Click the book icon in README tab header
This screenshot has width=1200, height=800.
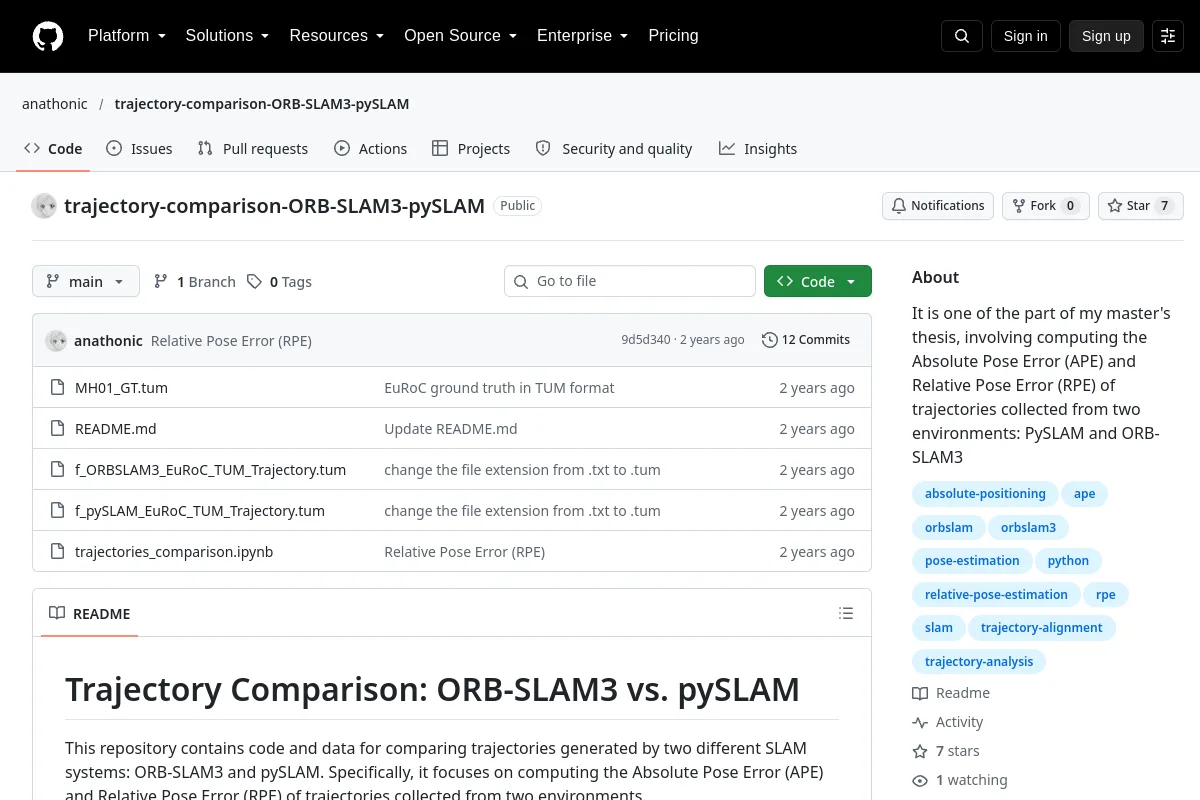coord(57,613)
